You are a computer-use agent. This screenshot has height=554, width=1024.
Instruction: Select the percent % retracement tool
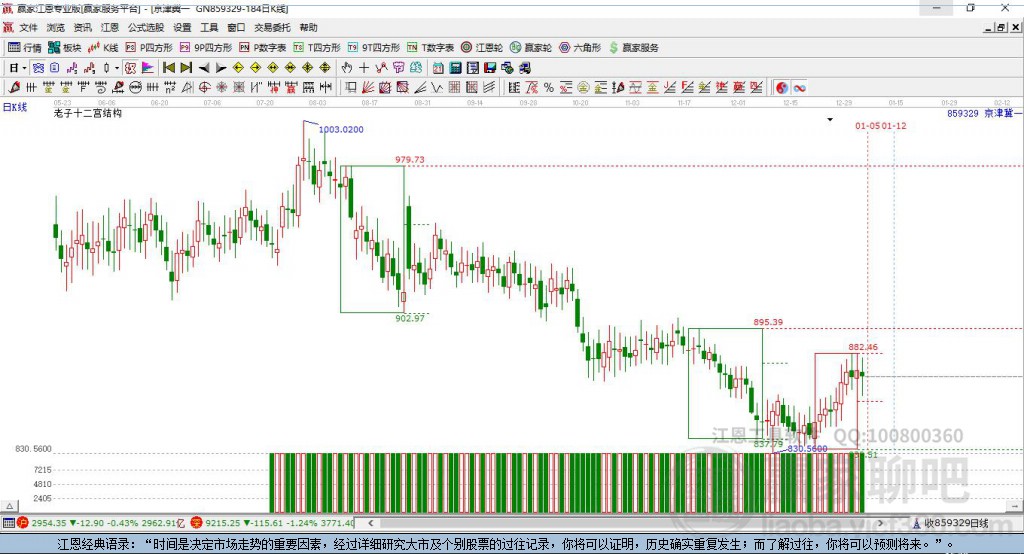pyautogui.click(x=549, y=88)
